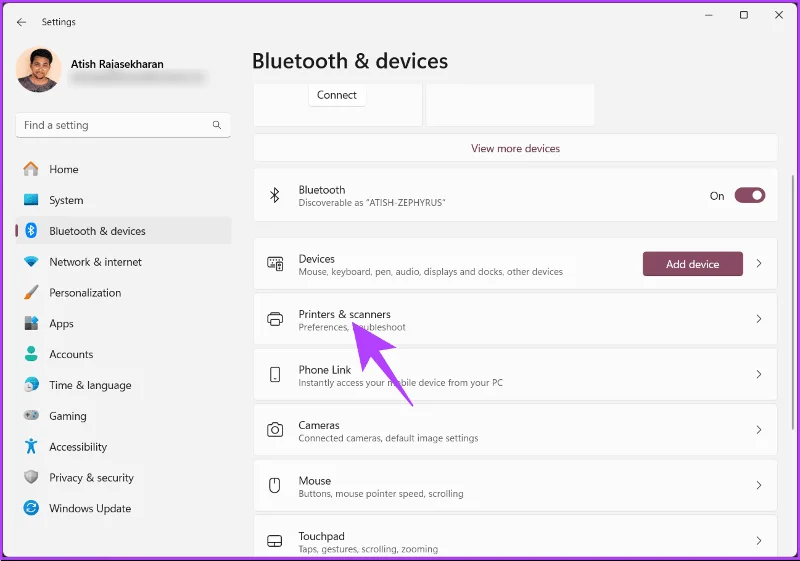The width and height of the screenshot is (800, 561).
Task: Click the Devices keyboard icon
Action: (275, 264)
